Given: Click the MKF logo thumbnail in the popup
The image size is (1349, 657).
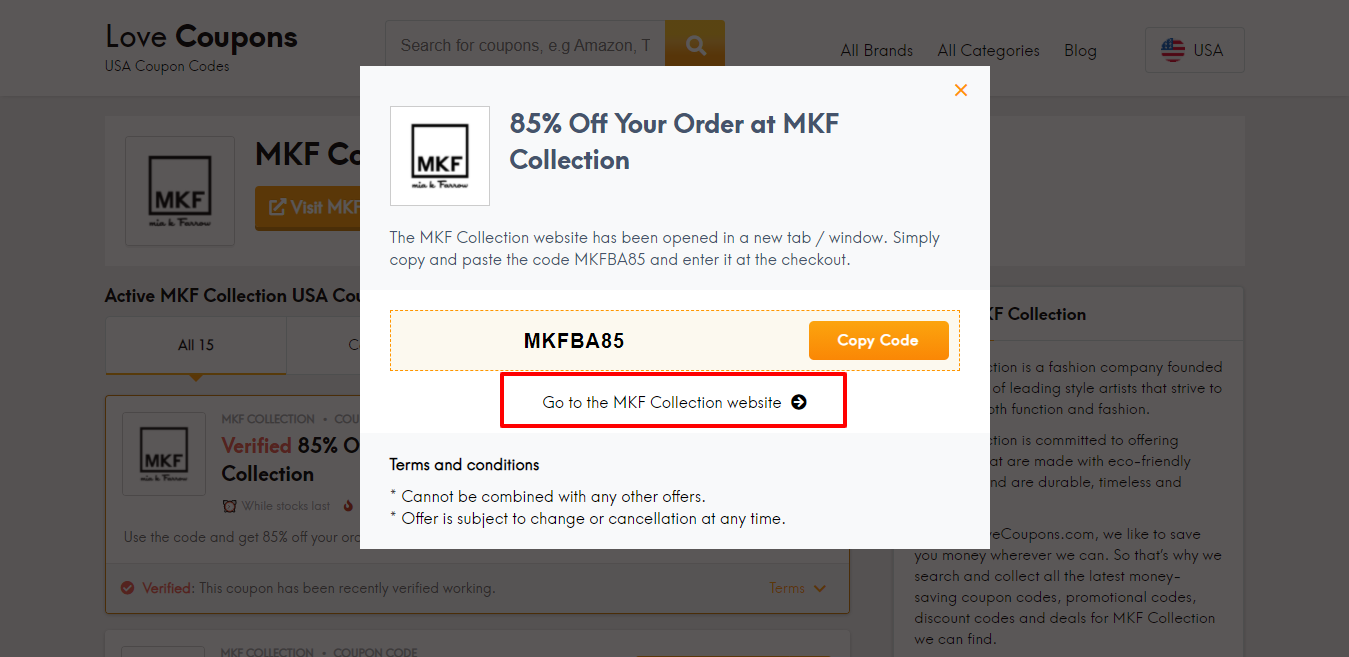Looking at the screenshot, I should pos(439,155).
